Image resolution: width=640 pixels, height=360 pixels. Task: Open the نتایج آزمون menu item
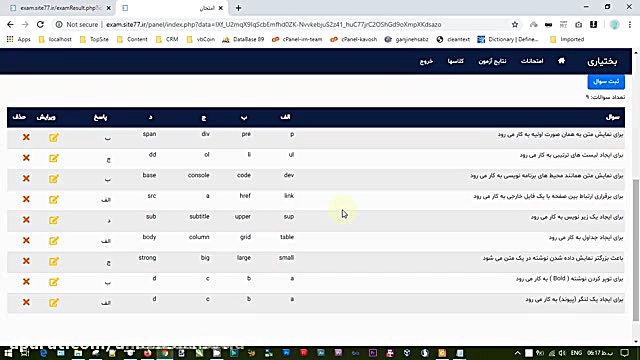tap(492, 61)
